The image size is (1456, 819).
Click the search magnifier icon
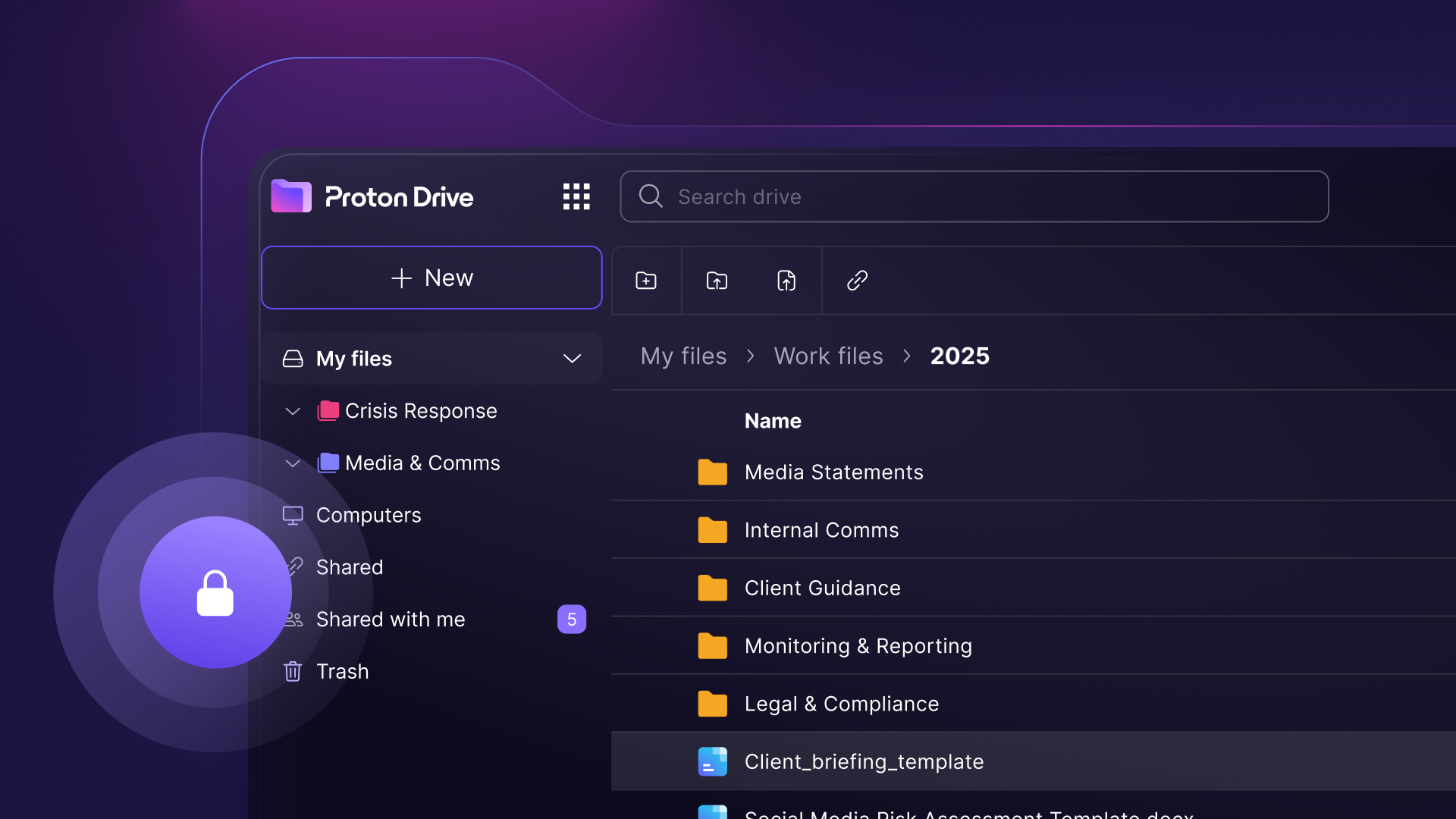click(651, 196)
